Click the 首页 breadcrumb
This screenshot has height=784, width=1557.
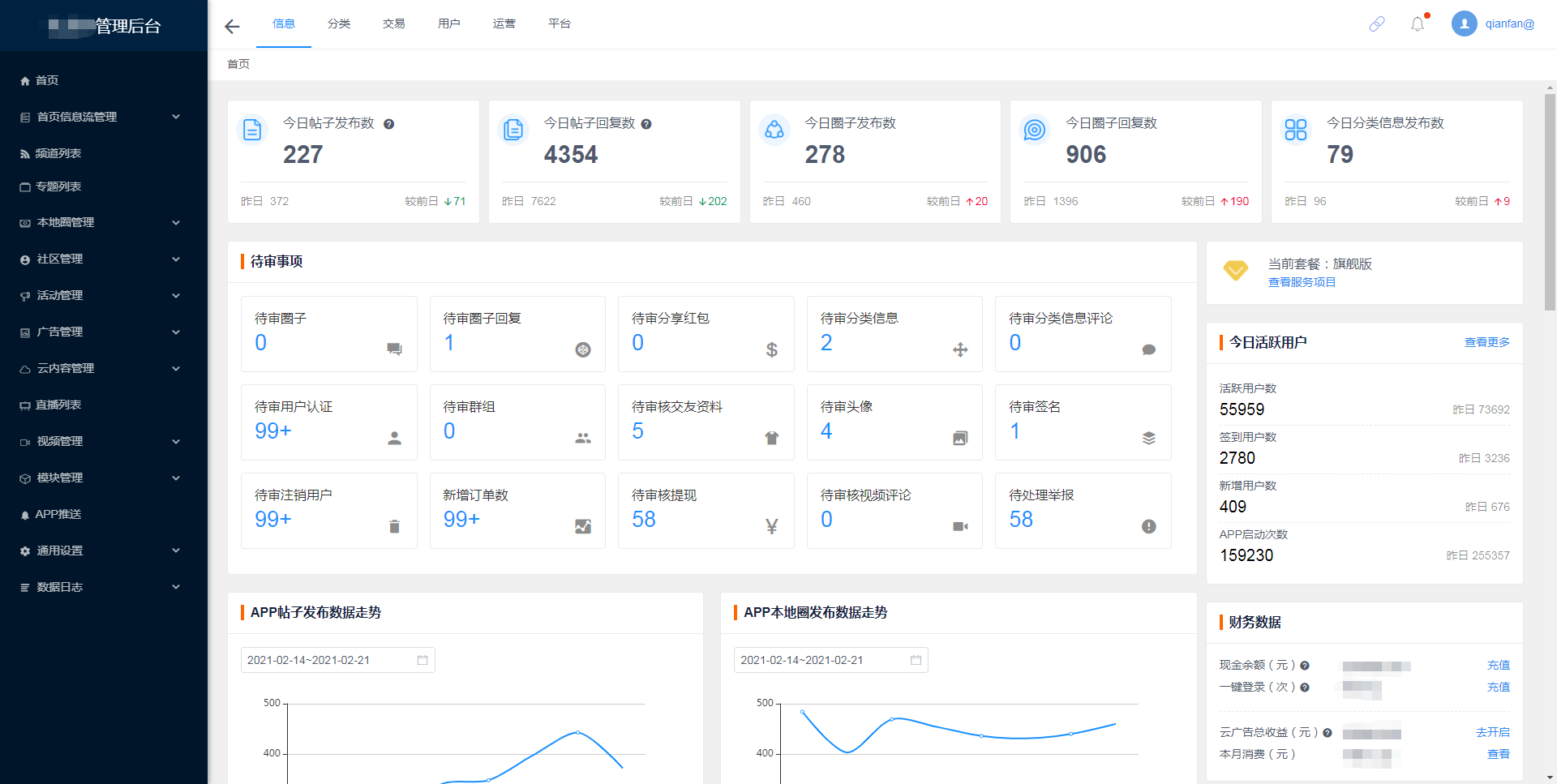238,64
